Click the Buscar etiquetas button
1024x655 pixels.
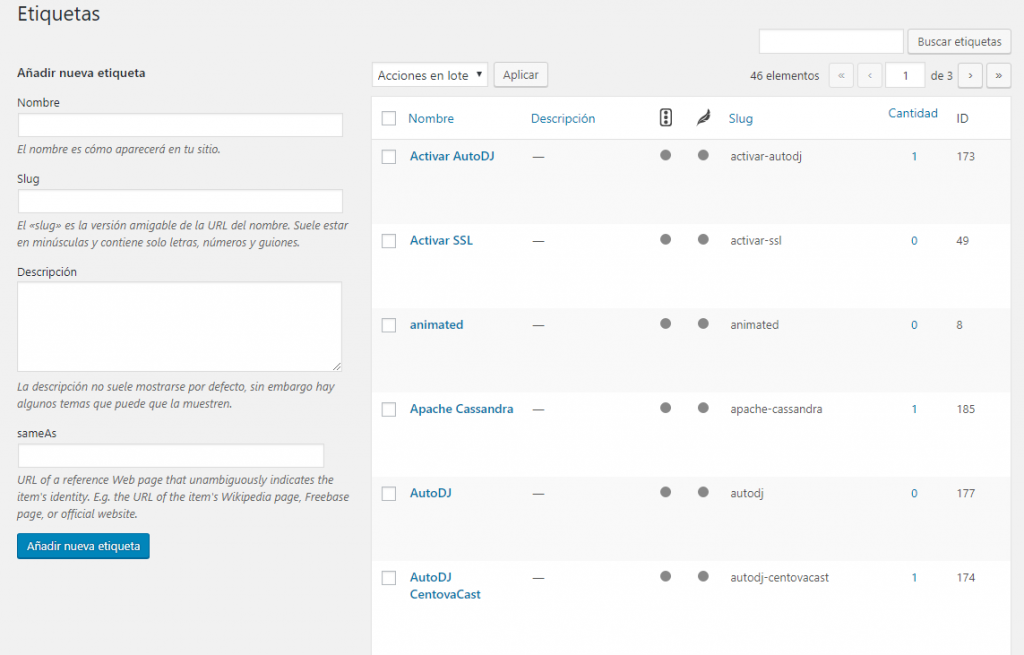coord(958,41)
